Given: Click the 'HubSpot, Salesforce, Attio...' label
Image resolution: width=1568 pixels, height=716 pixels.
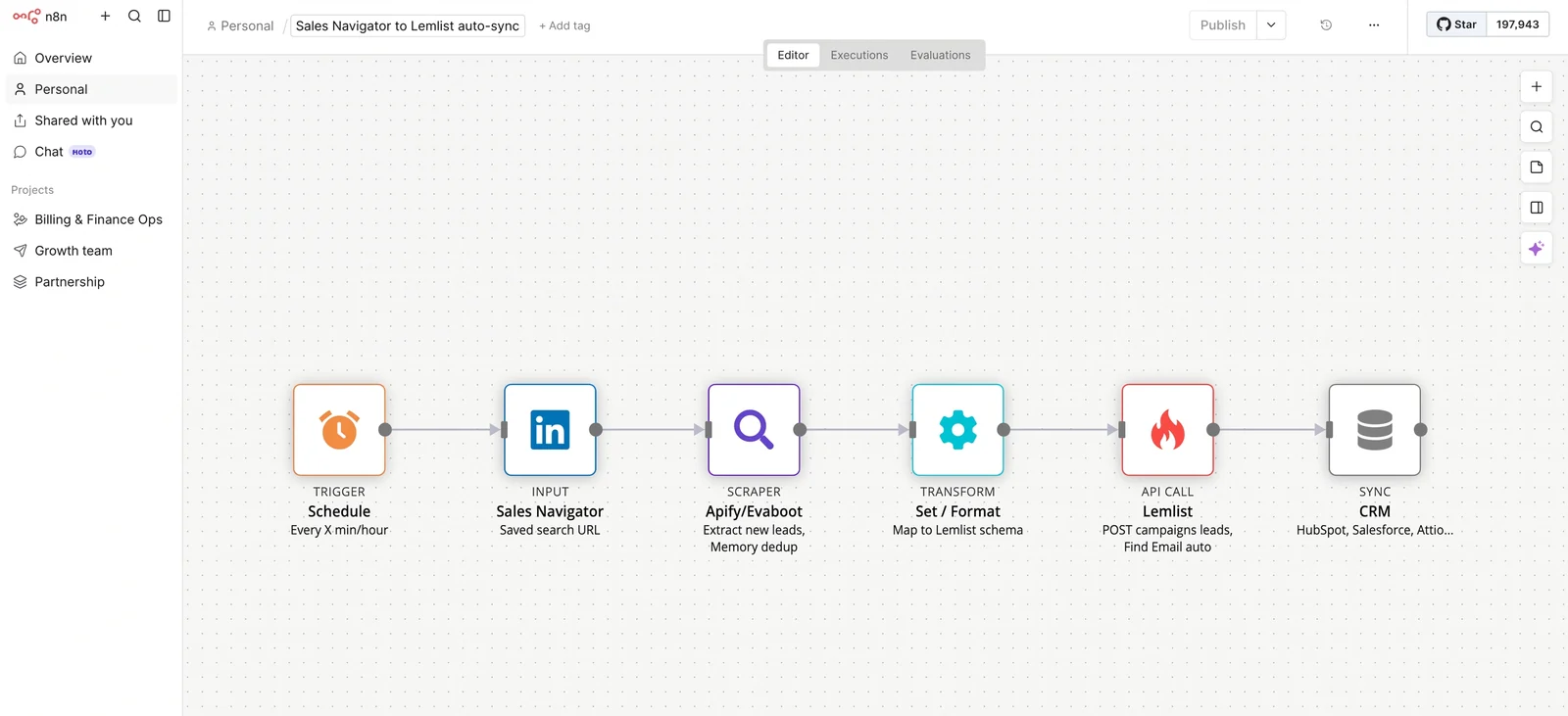Looking at the screenshot, I should [x=1374, y=530].
